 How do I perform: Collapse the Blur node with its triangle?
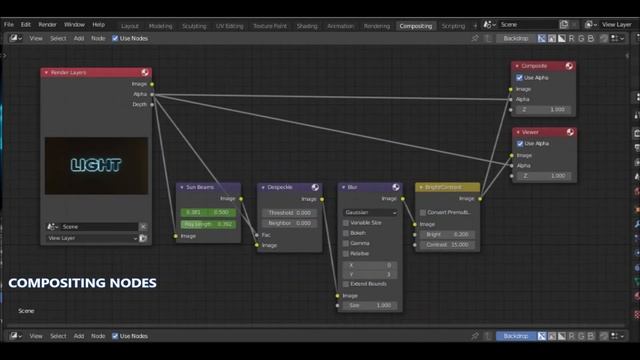pos(344,187)
